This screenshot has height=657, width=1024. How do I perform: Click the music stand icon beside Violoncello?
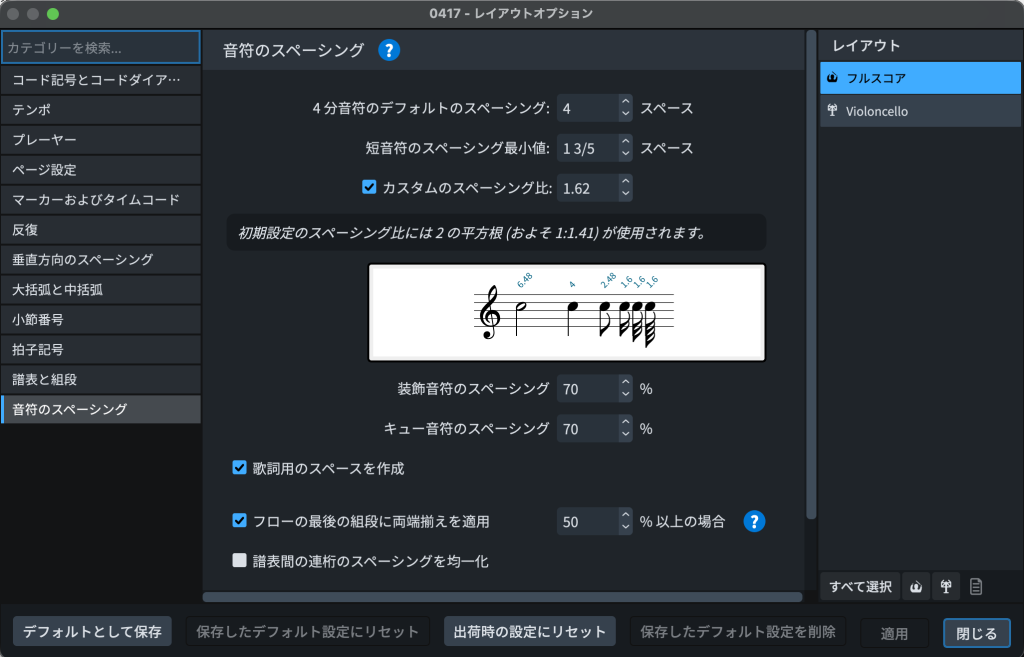coord(832,111)
